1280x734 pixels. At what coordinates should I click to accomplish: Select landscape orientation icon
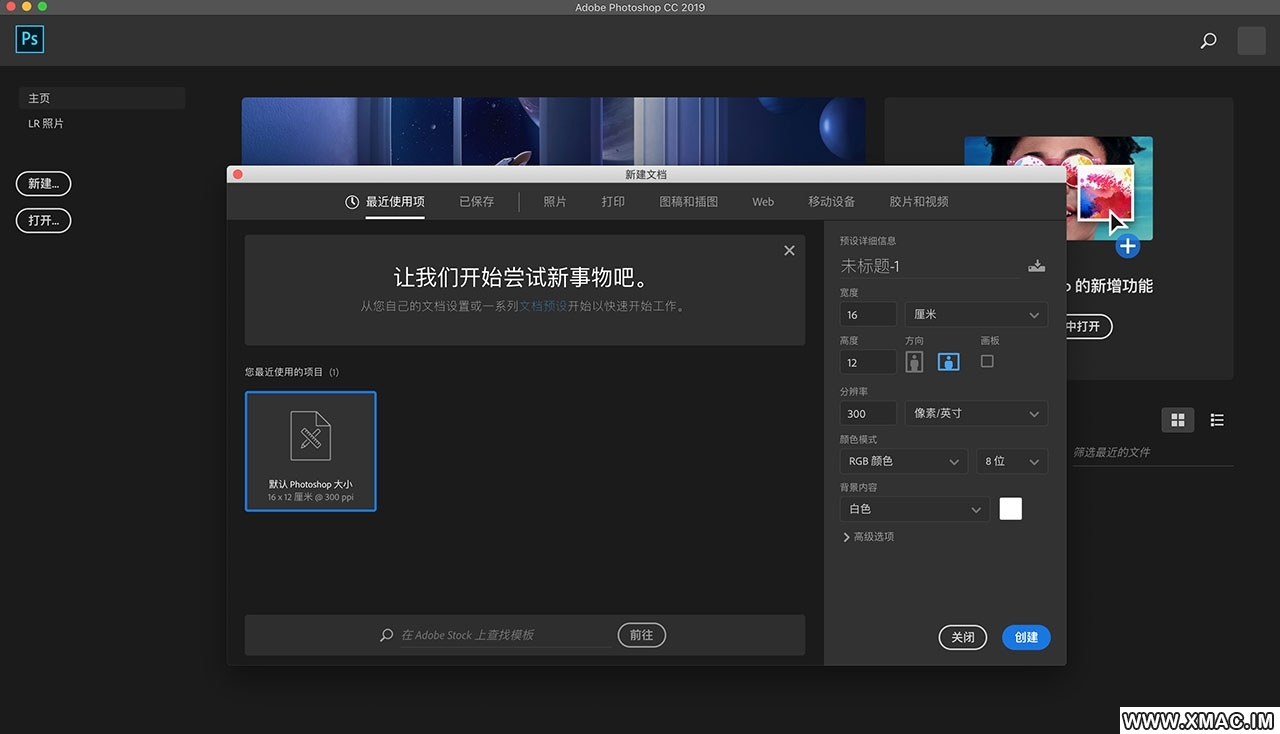coord(948,362)
